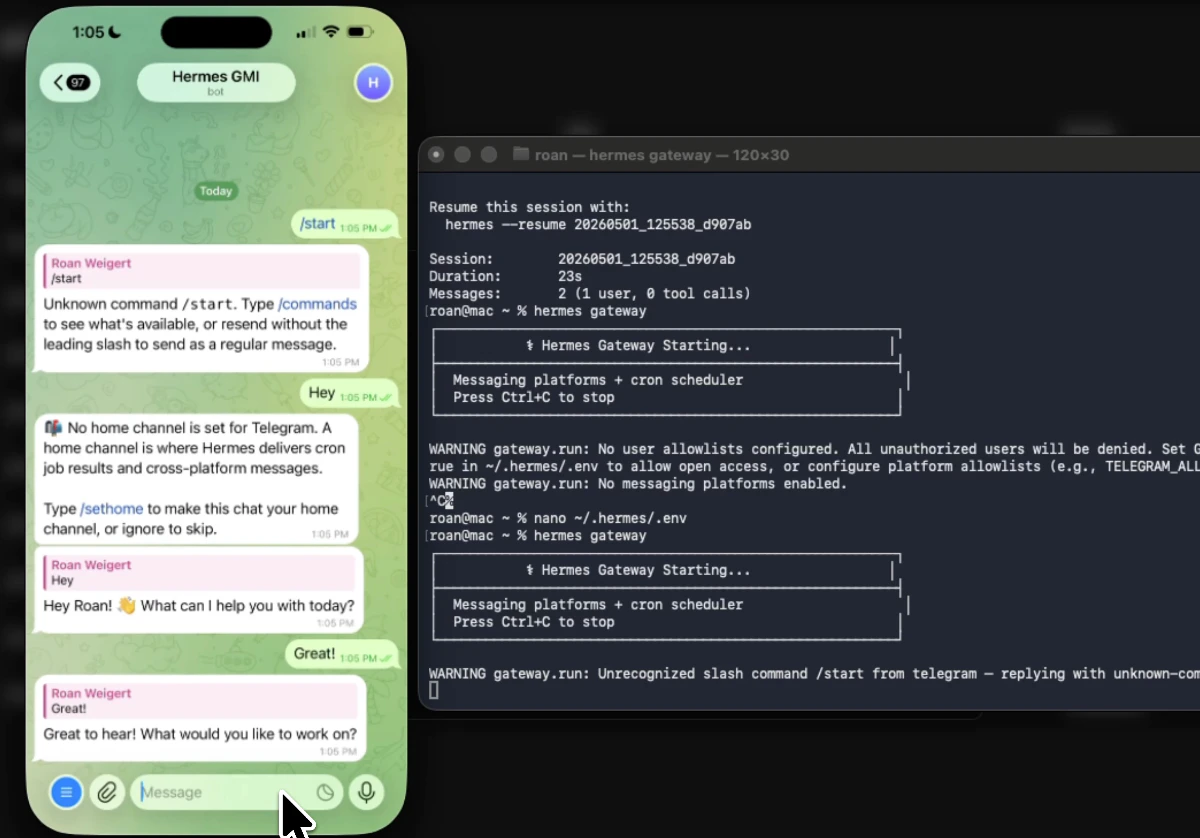
Task: Click the terminal folder proxy icon in title
Action: point(520,154)
